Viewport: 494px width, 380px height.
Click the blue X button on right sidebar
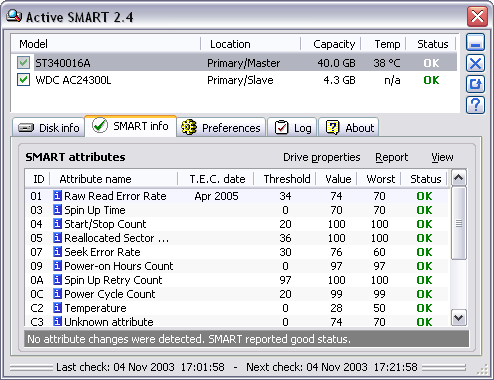(475, 63)
